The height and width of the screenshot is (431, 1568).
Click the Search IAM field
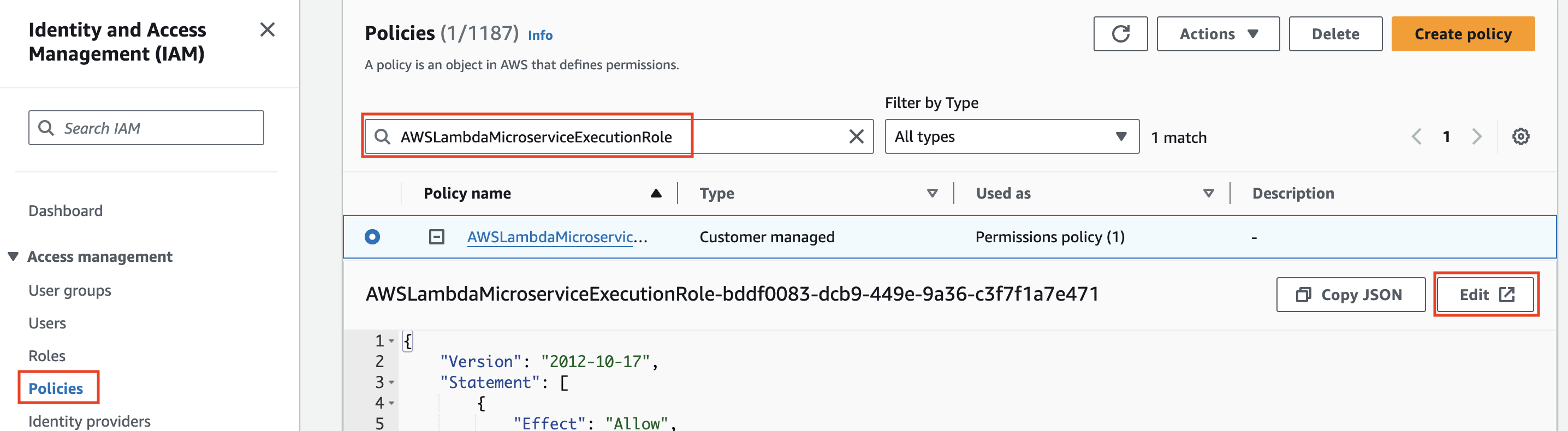(146, 128)
